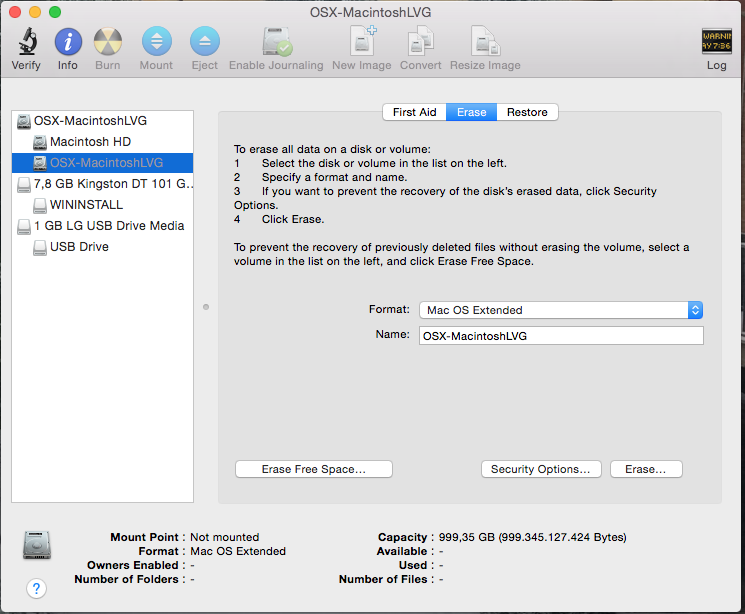
Task: Click the Name text field
Action: 560,336
